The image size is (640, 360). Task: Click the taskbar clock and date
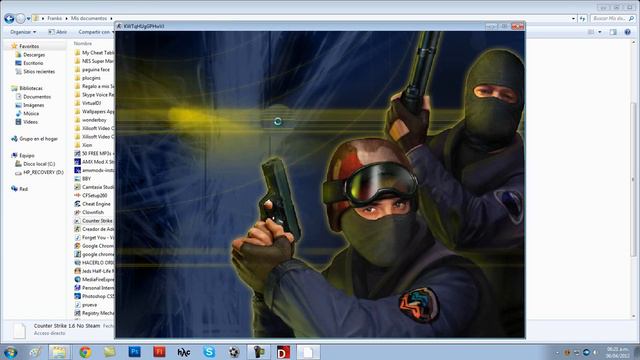[618, 352]
